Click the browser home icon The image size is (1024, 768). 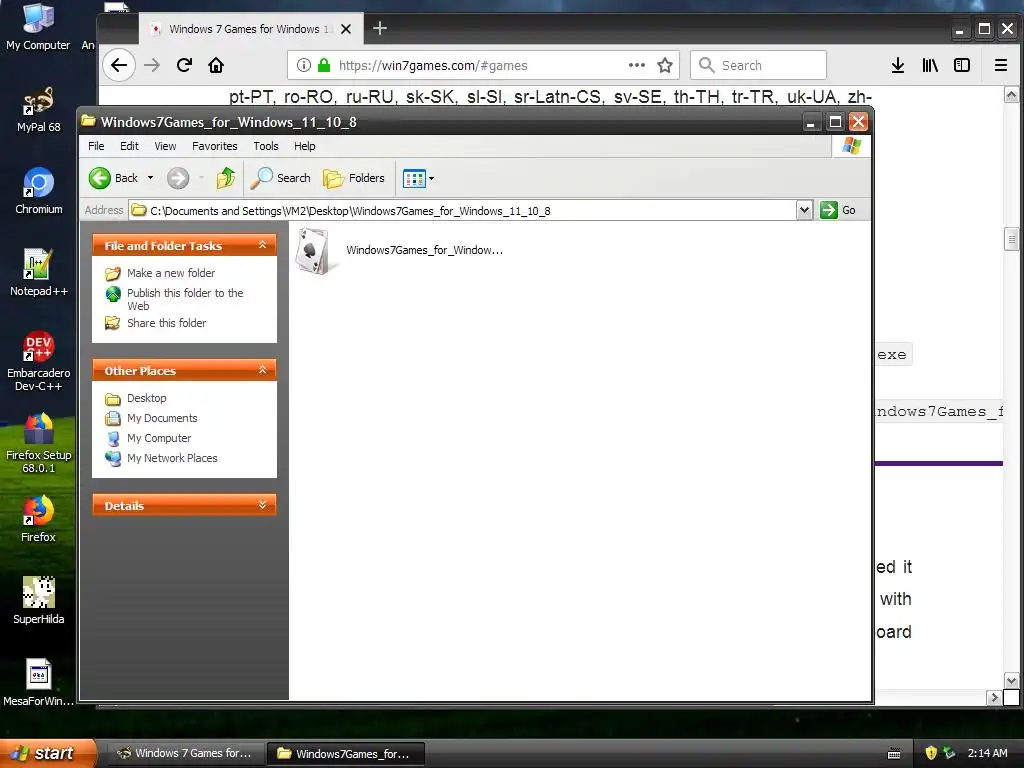[x=216, y=65]
